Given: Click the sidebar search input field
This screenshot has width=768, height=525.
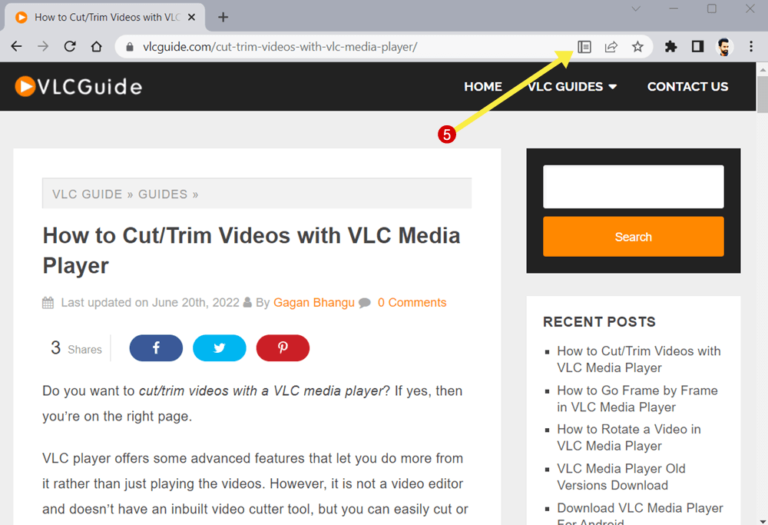Looking at the screenshot, I should (633, 187).
